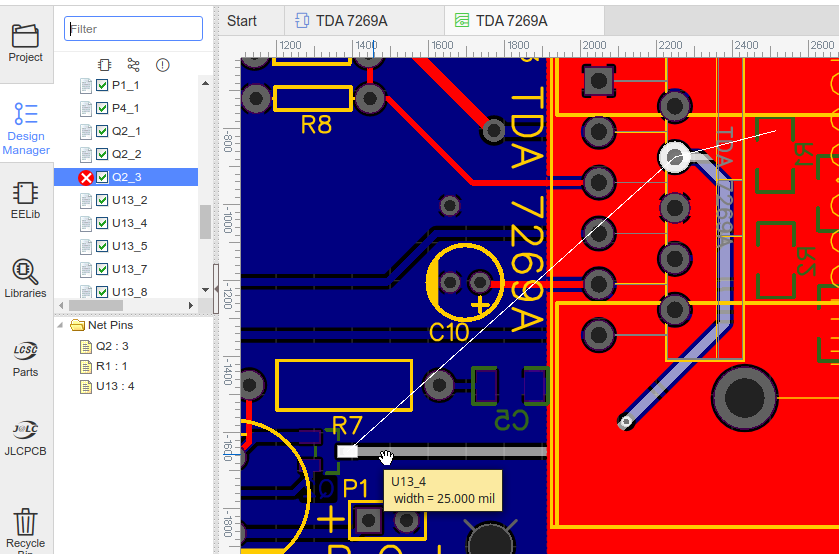Collapse the left panel with splitter arrow

click(216, 287)
